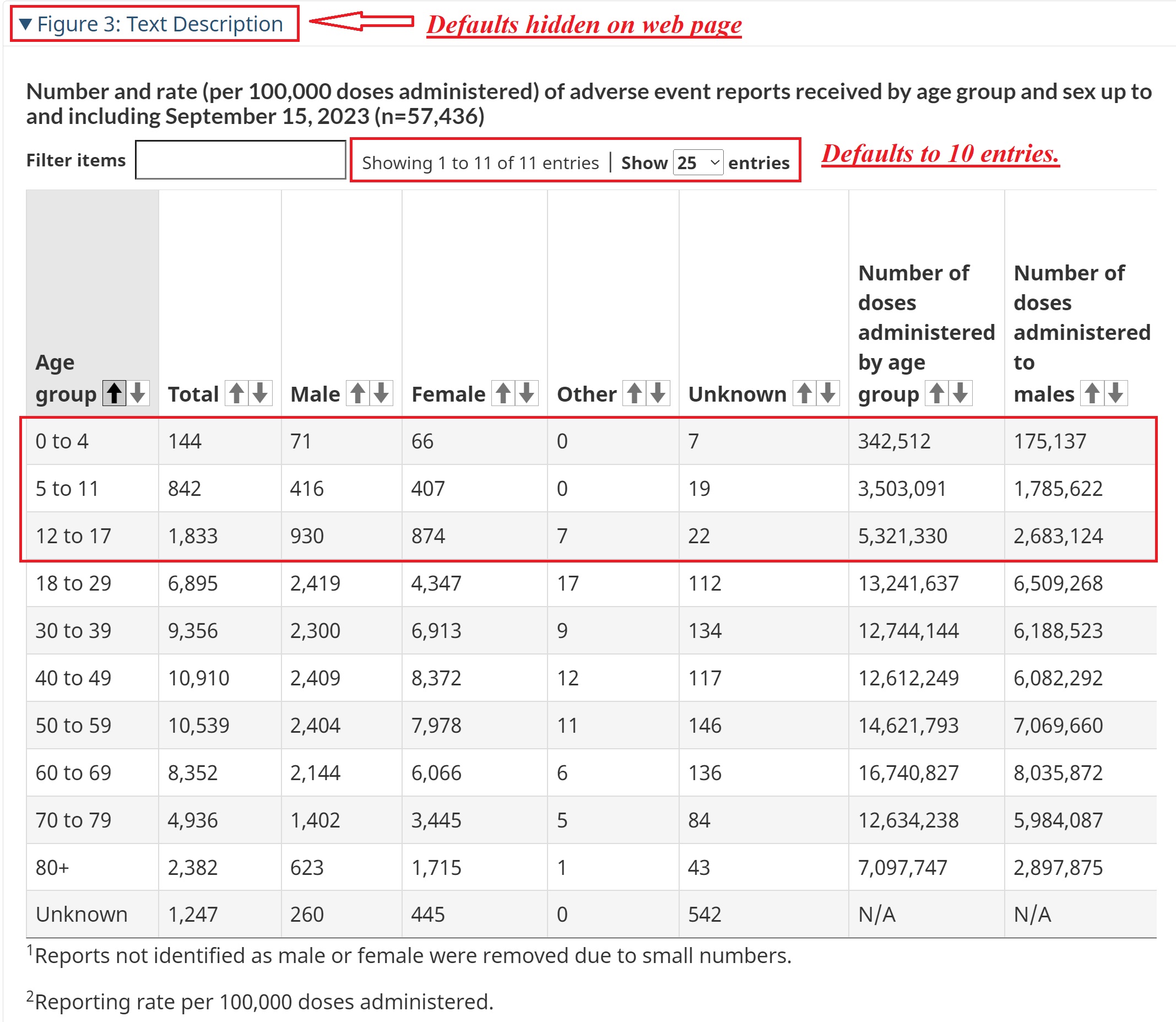
Task: Click total value 1,833
Action: [x=193, y=536]
